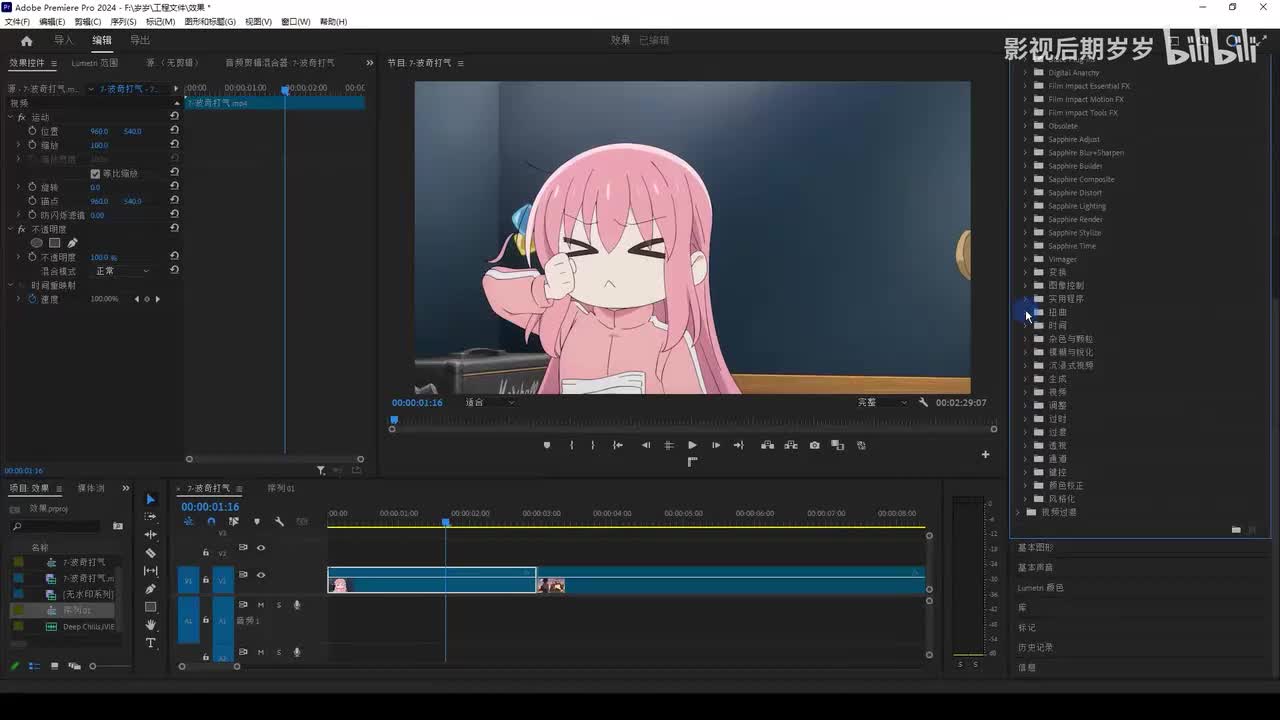Open the 序列(S) menu
Viewport: 1280px width, 720px height.
(123, 21)
